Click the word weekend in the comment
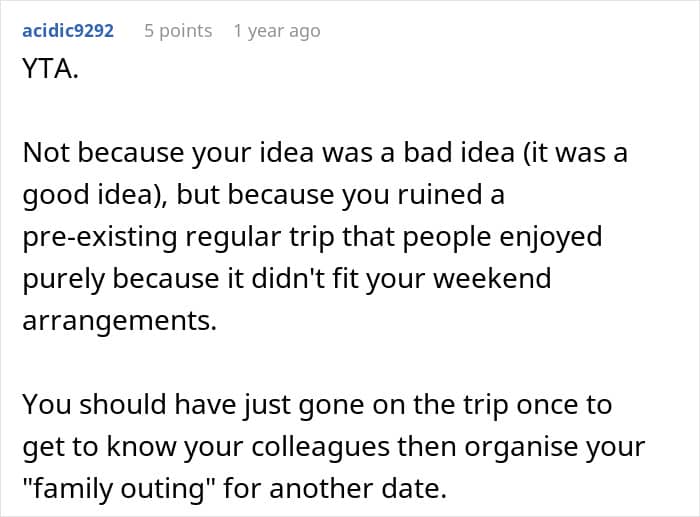The height and width of the screenshot is (517, 700). tap(492, 279)
